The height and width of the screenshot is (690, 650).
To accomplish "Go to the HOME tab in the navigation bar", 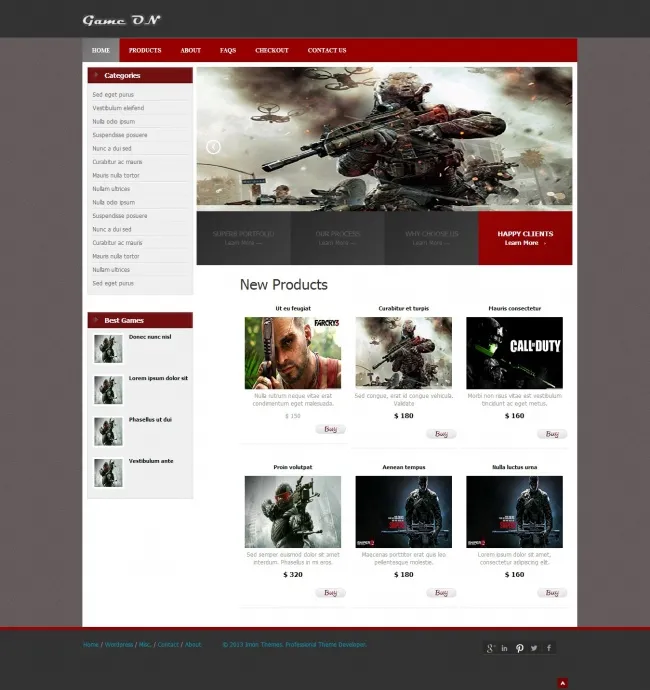I will click(101, 50).
